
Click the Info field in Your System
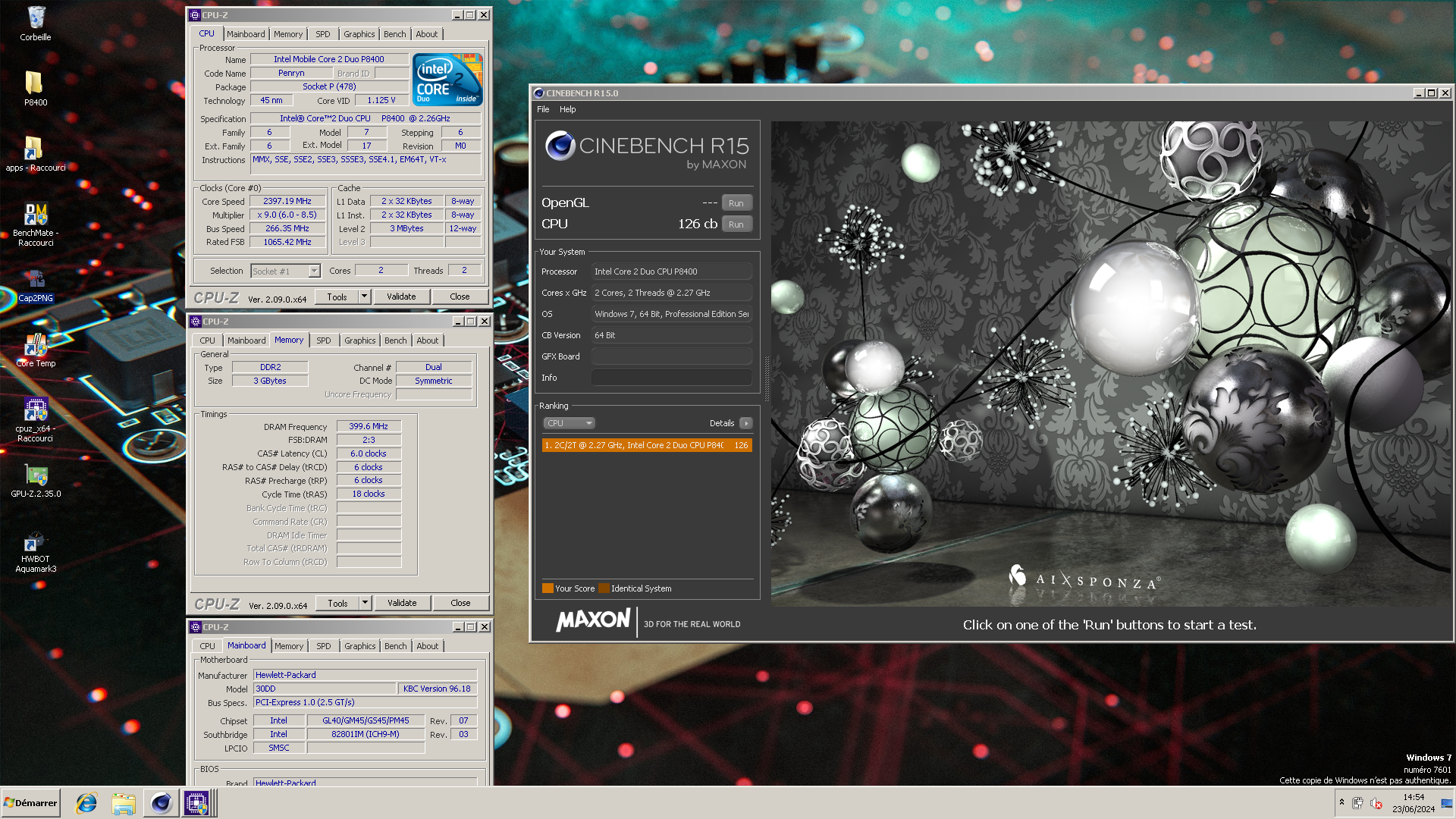(x=671, y=378)
